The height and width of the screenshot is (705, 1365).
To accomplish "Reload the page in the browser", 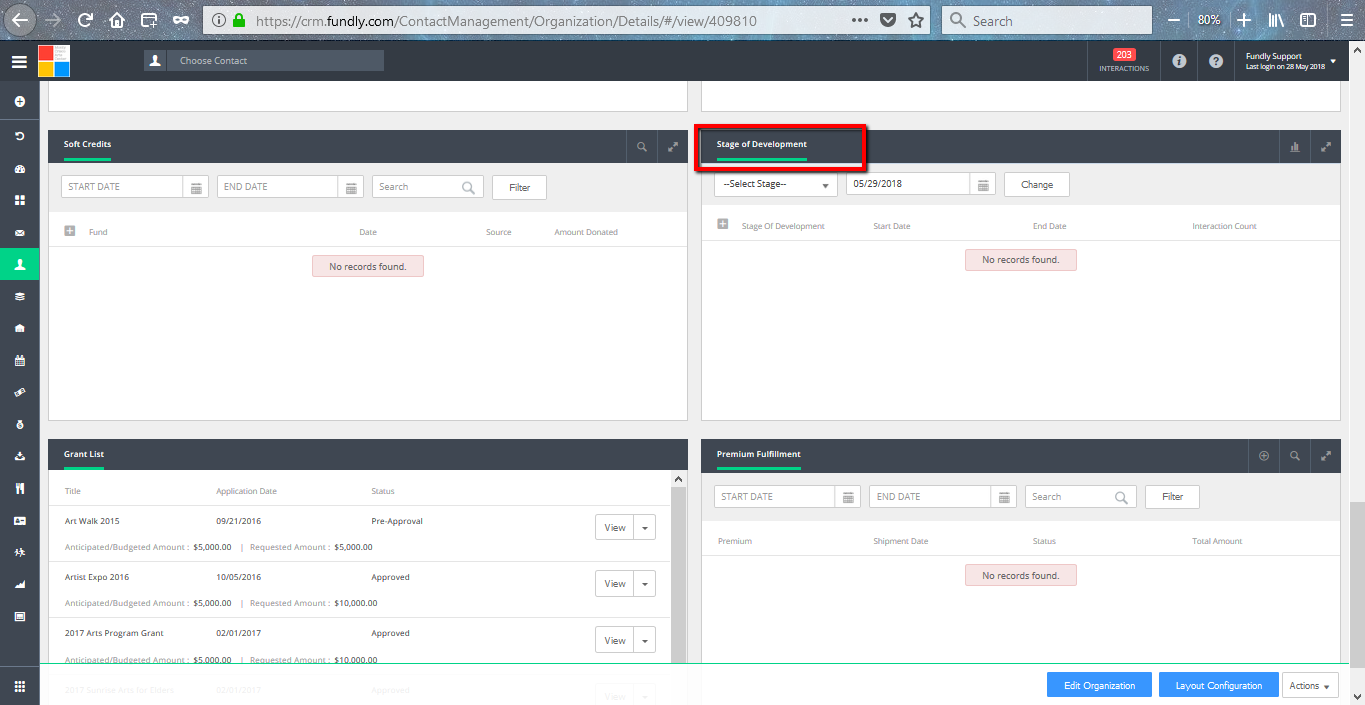I will tap(85, 20).
